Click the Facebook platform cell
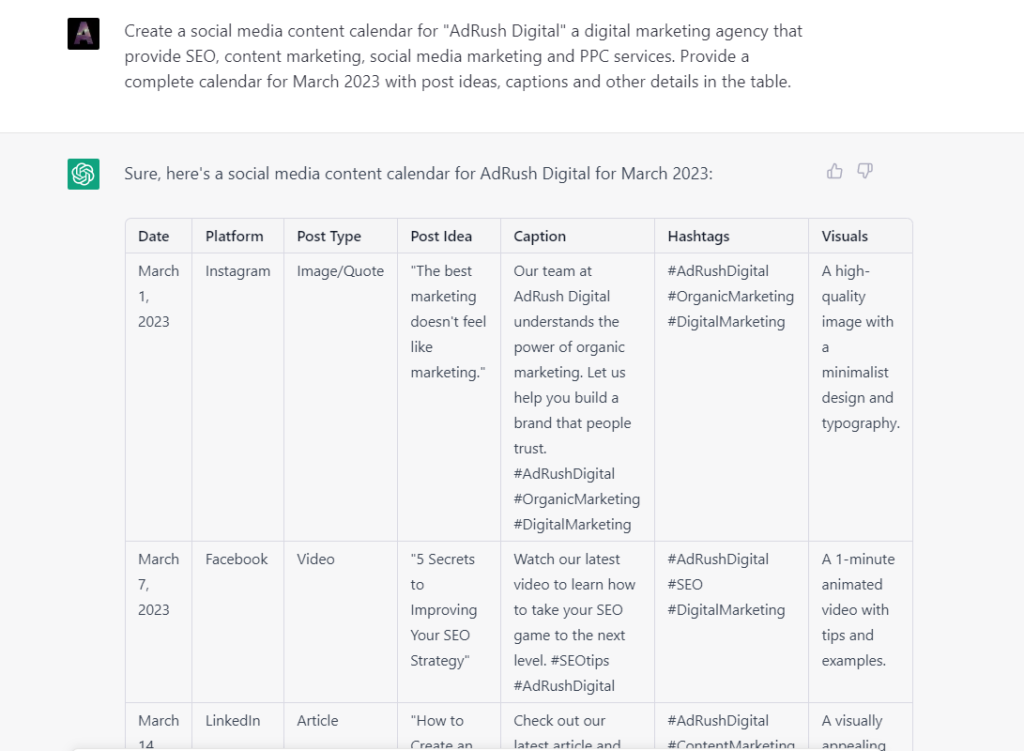The width and height of the screenshot is (1024, 751). tap(237, 558)
